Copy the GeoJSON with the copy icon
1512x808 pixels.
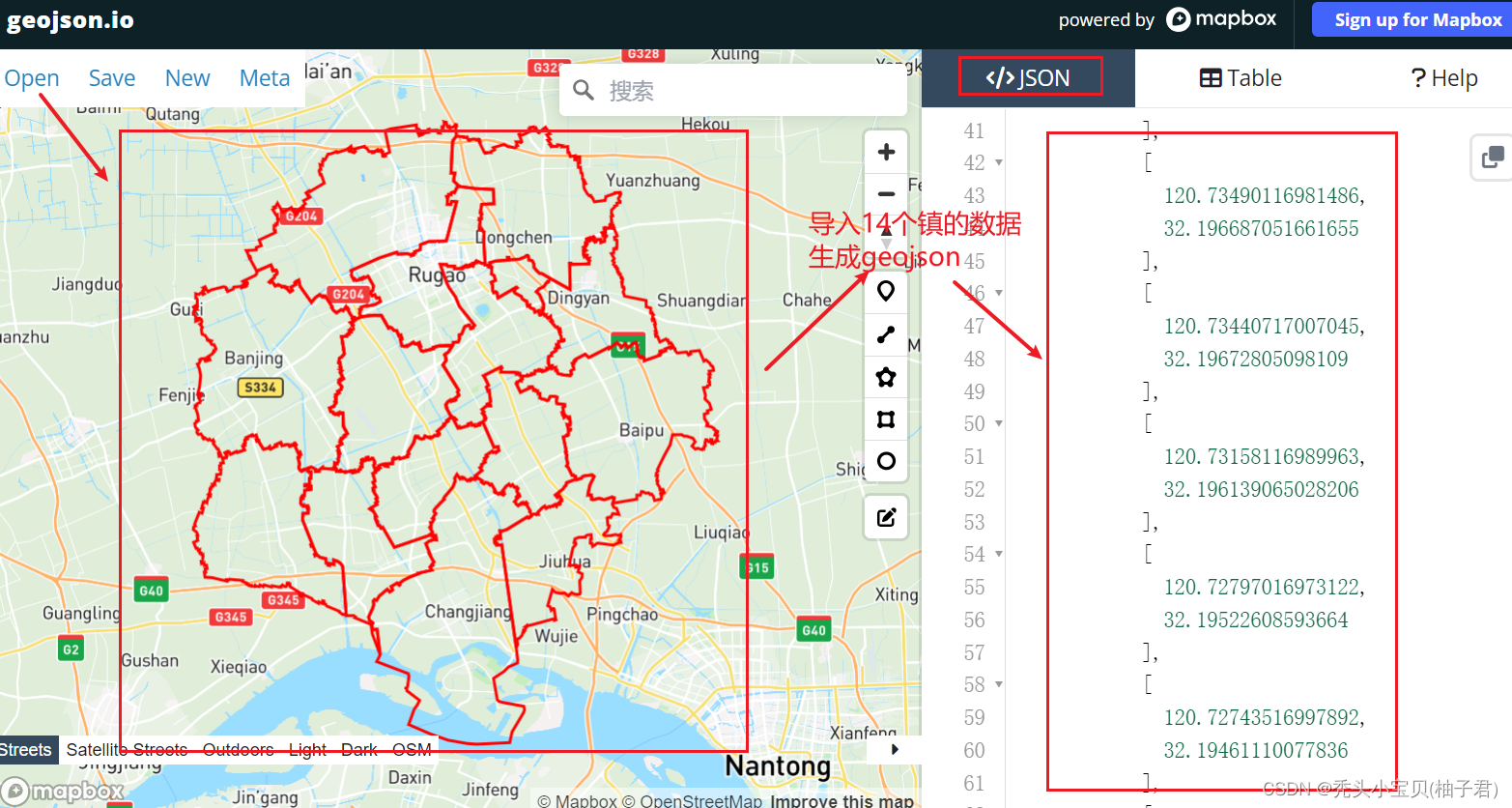[1491, 158]
